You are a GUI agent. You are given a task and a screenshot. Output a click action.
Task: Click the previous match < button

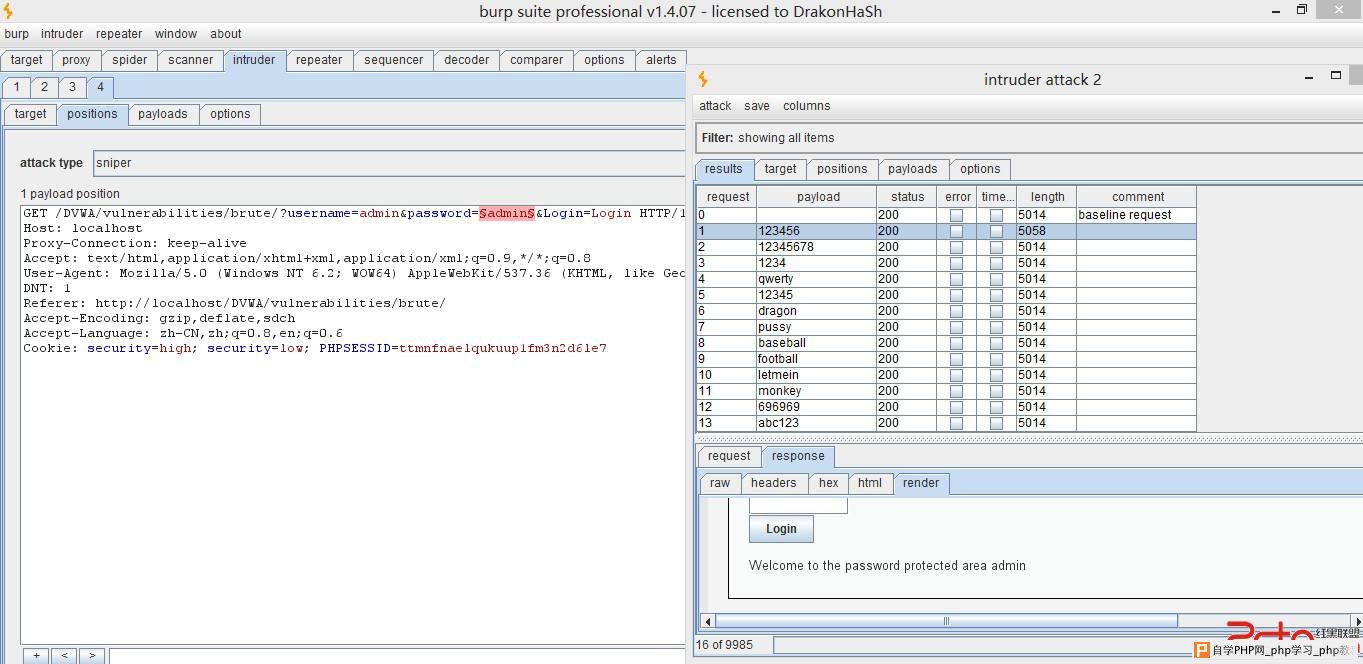coord(64,656)
